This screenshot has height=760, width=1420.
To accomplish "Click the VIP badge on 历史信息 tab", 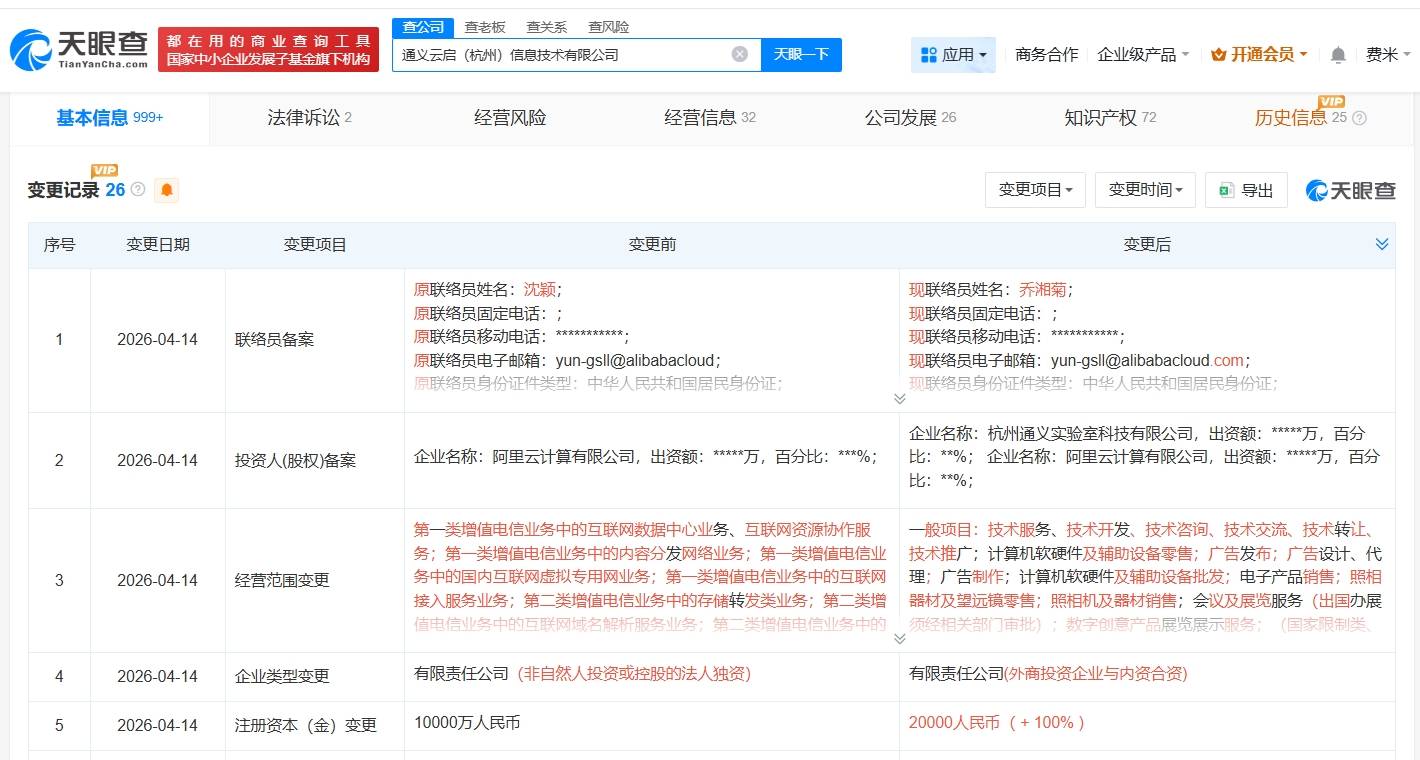I will [1330, 102].
